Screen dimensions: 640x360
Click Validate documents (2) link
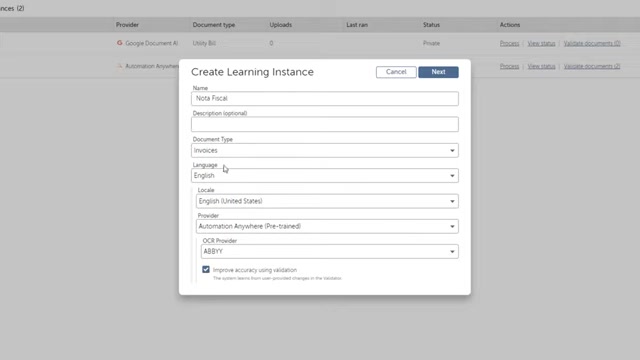(x=592, y=66)
